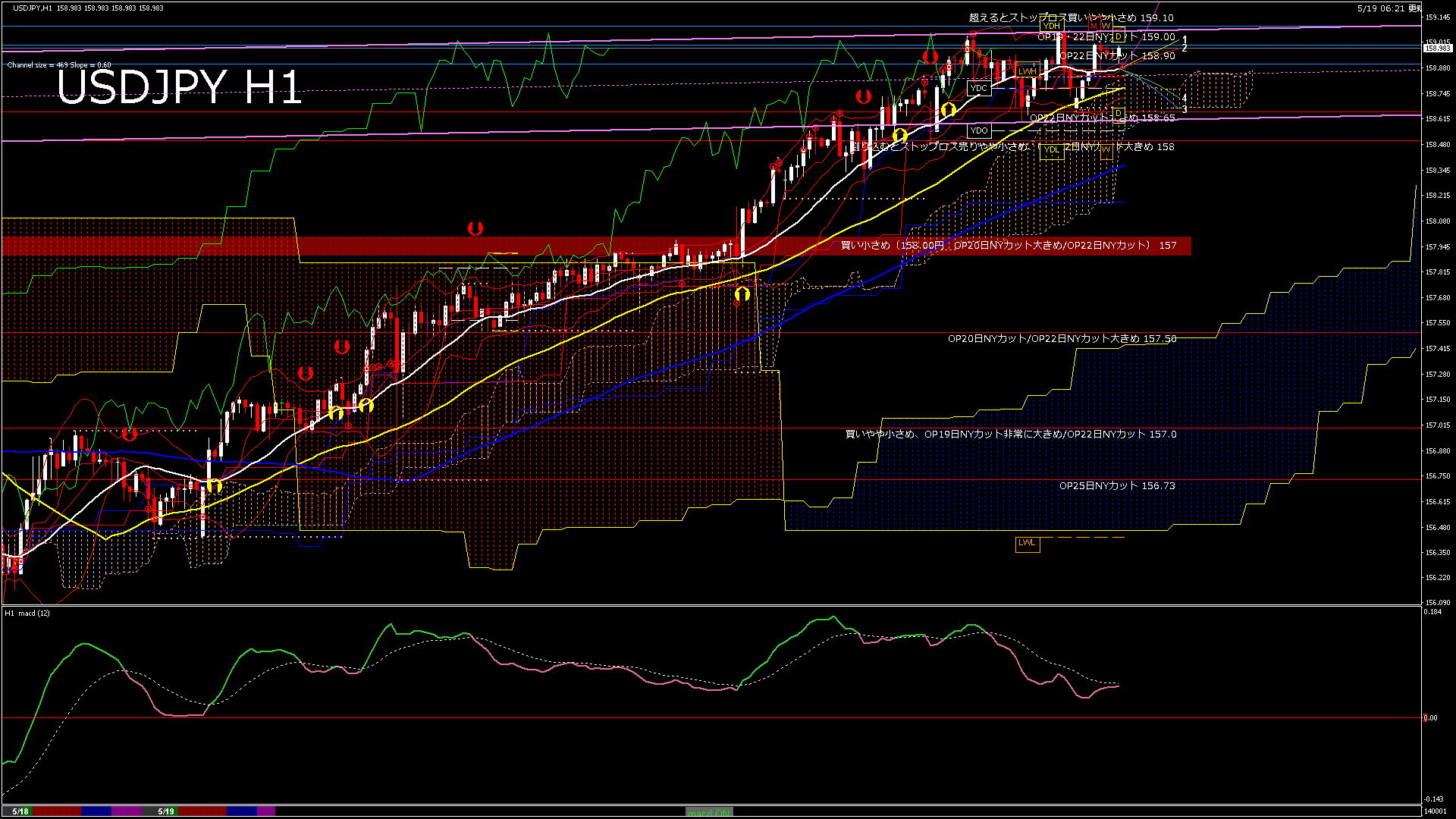Screen dimensions: 1456x819
Task: Click the 買い小さめ red zone label
Action: tap(1009, 245)
